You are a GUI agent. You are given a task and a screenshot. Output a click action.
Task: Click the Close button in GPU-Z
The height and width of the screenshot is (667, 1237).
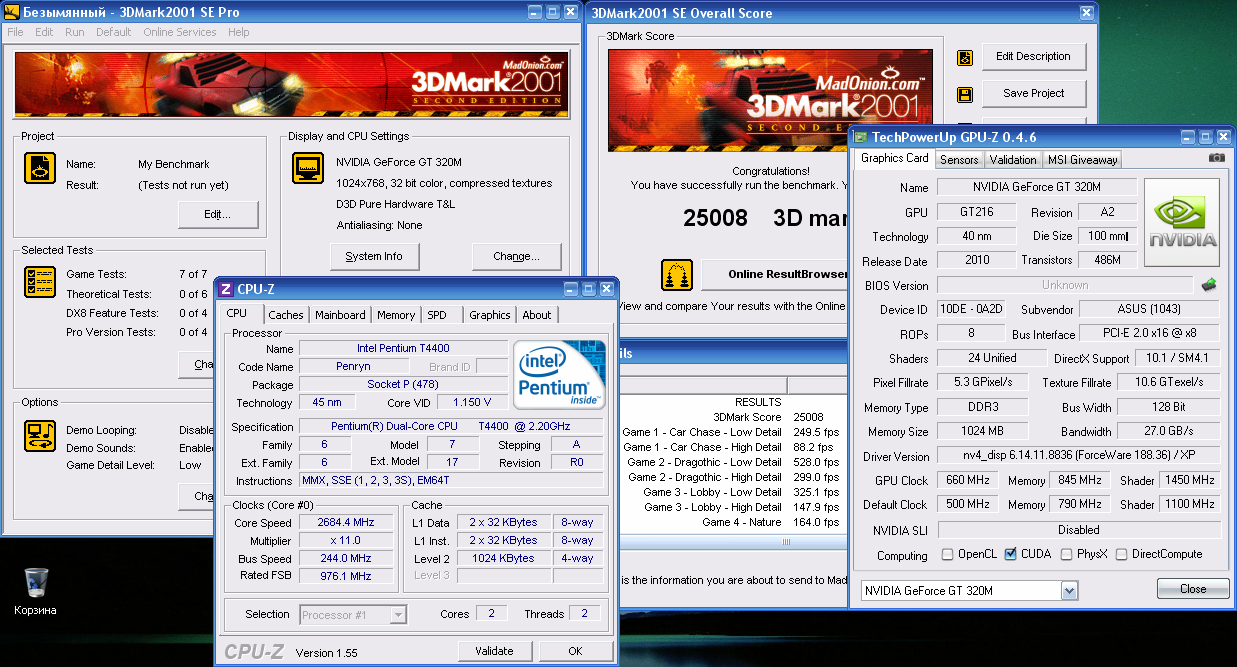(x=1193, y=589)
